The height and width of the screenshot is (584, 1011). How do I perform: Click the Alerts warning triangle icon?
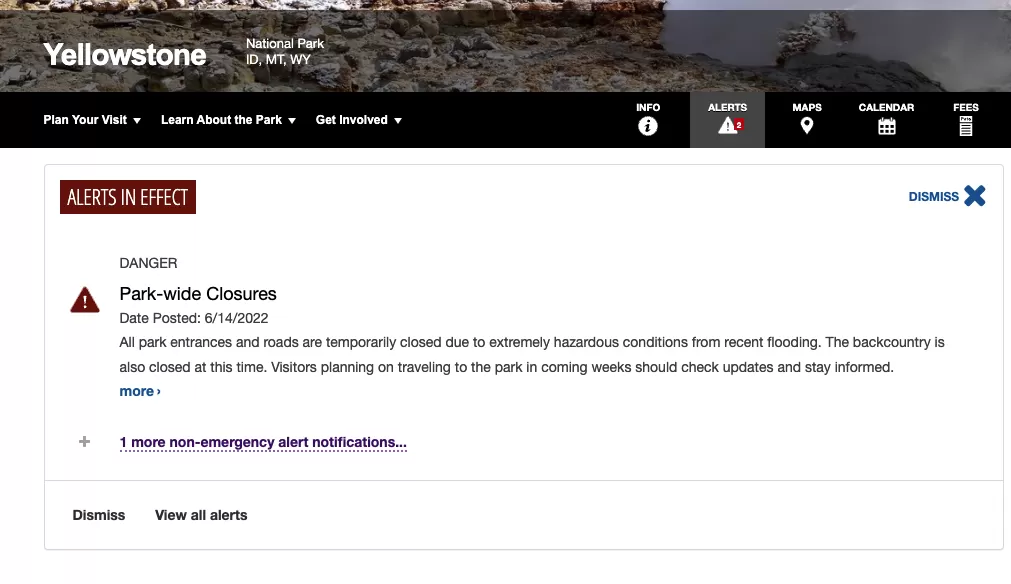(x=730, y=126)
